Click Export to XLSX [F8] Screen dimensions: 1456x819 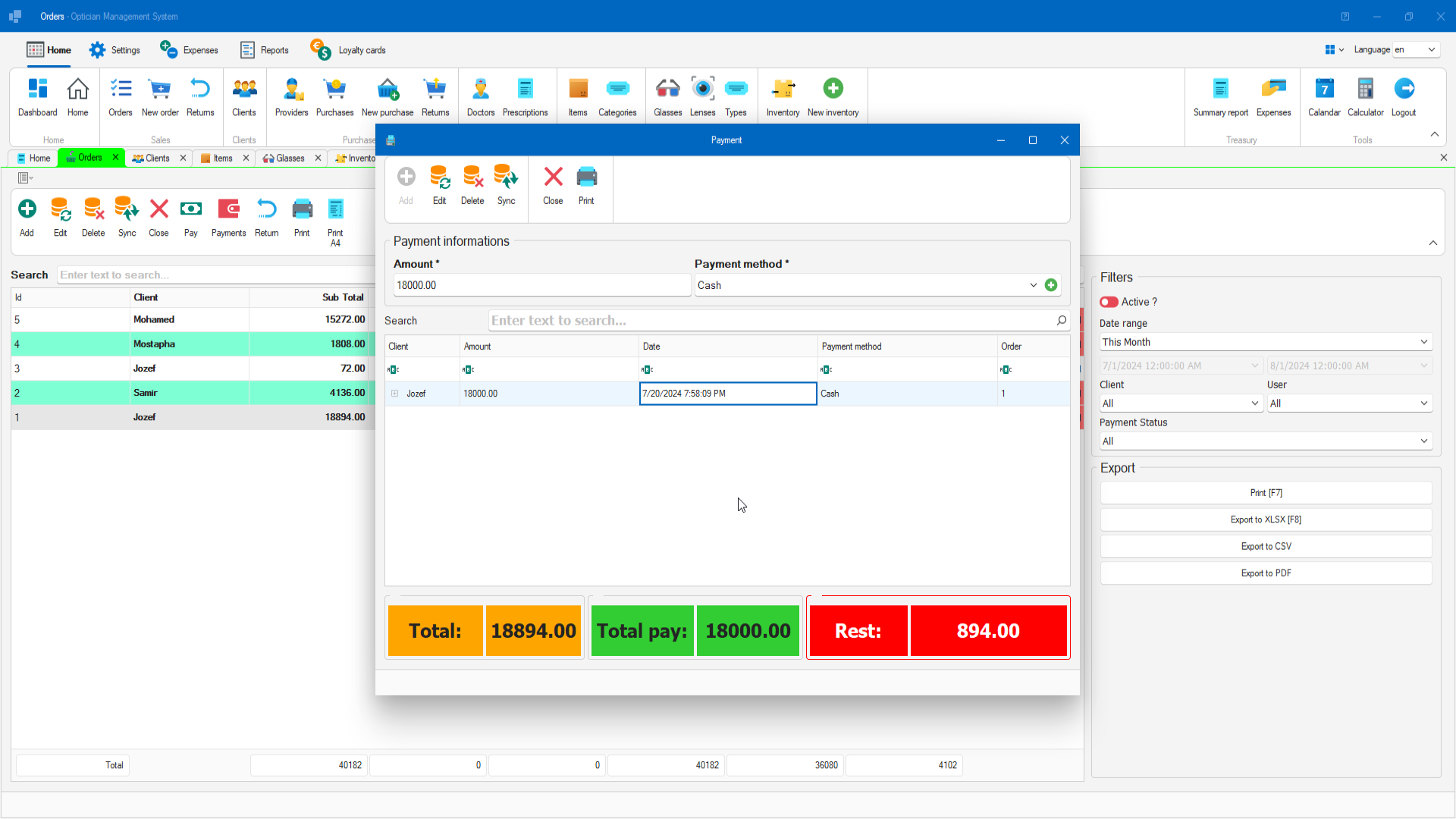pos(1265,519)
